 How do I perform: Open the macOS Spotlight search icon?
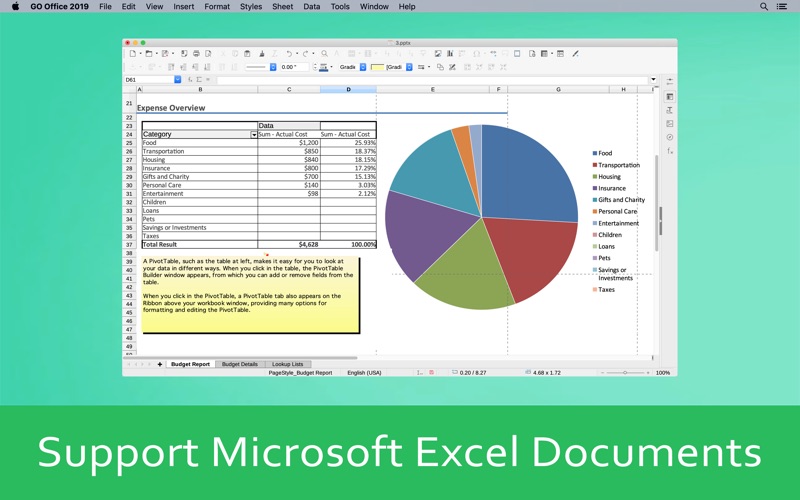pos(764,7)
